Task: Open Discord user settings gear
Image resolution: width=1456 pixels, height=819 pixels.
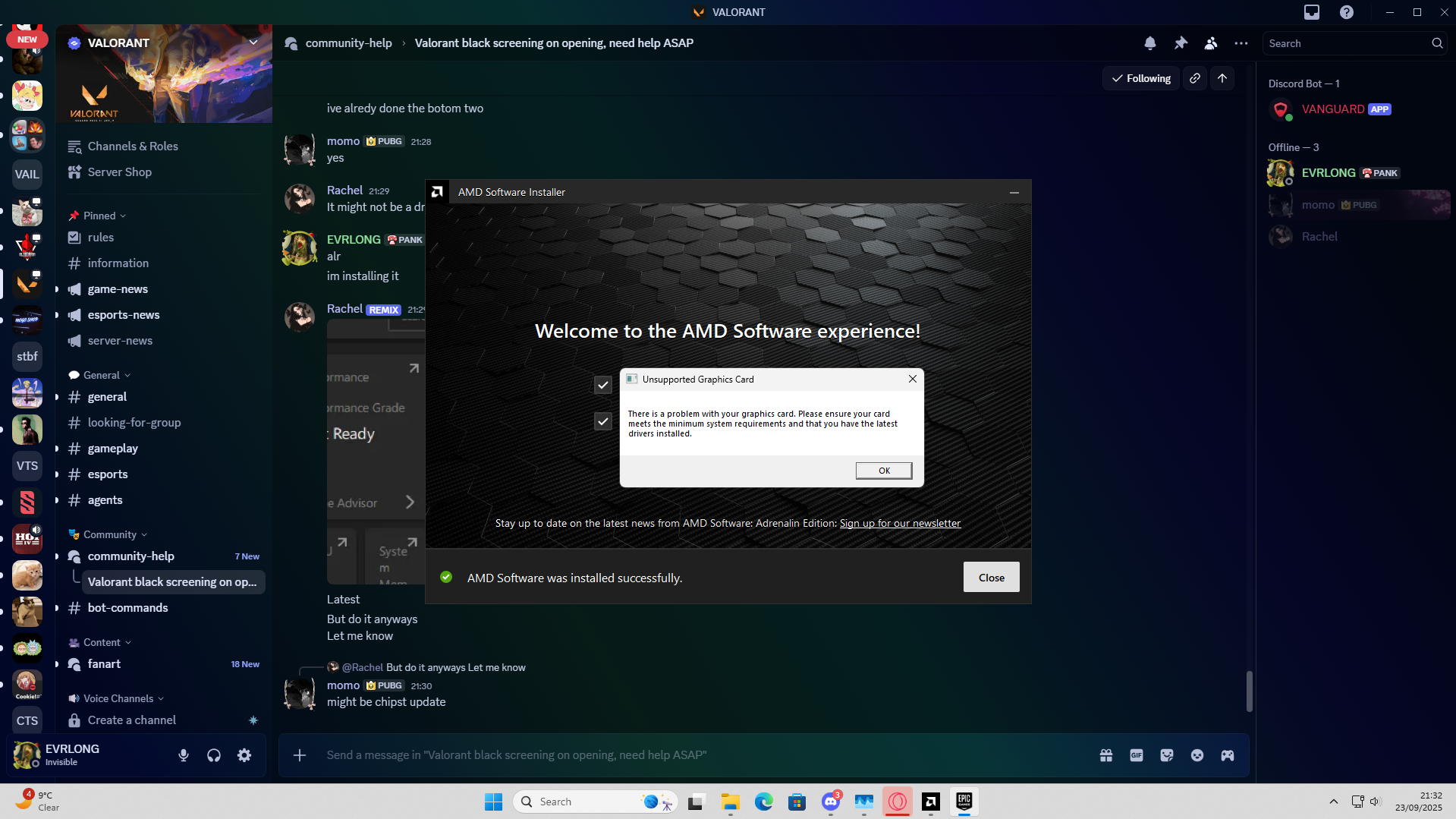Action: coord(244,755)
